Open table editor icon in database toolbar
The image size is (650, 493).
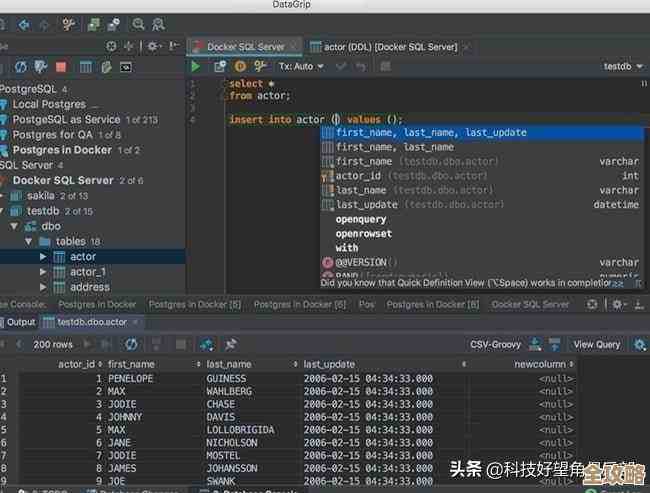85,67
